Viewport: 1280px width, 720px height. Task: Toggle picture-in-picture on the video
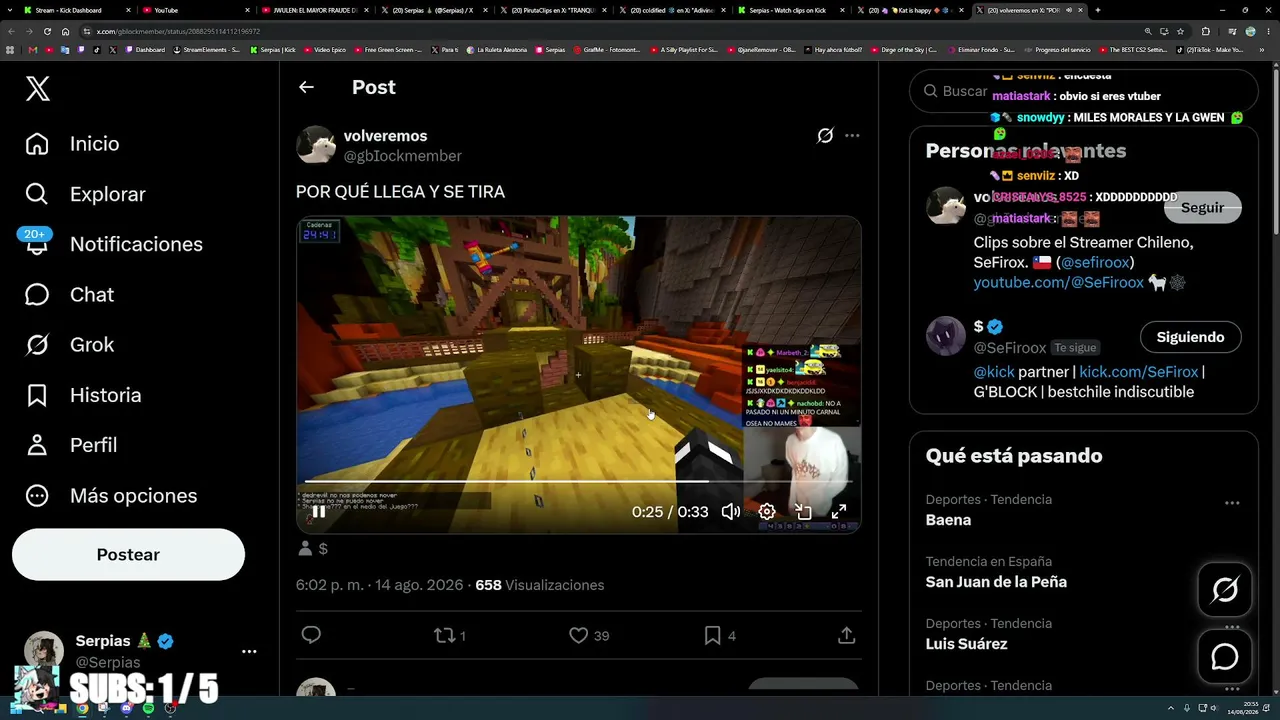[803, 512]
